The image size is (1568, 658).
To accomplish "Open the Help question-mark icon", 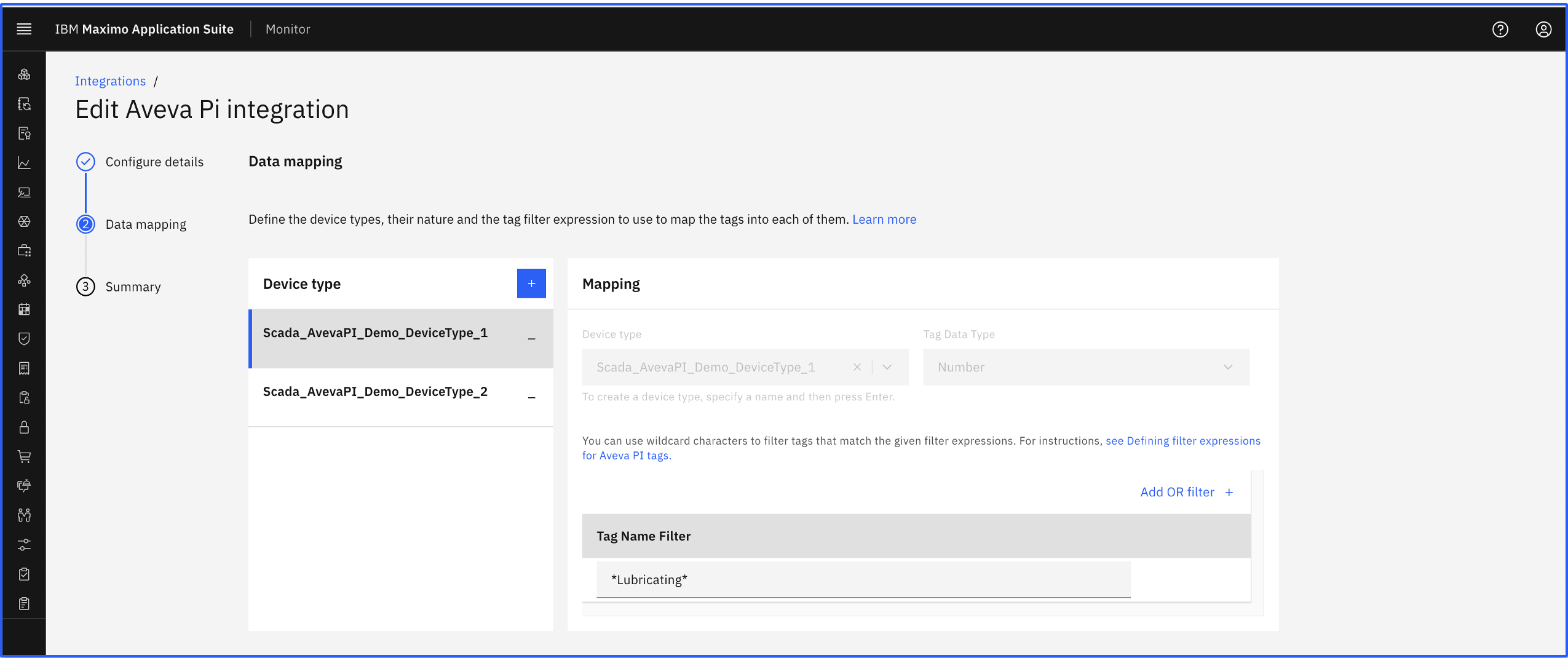I will 1500,29.
